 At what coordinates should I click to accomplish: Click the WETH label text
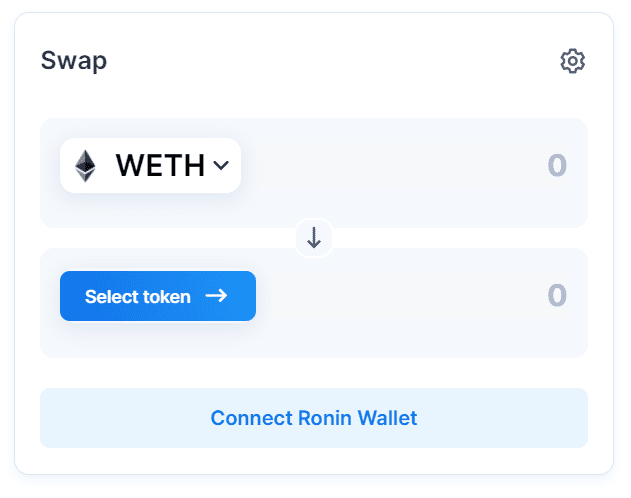[160, 165]
